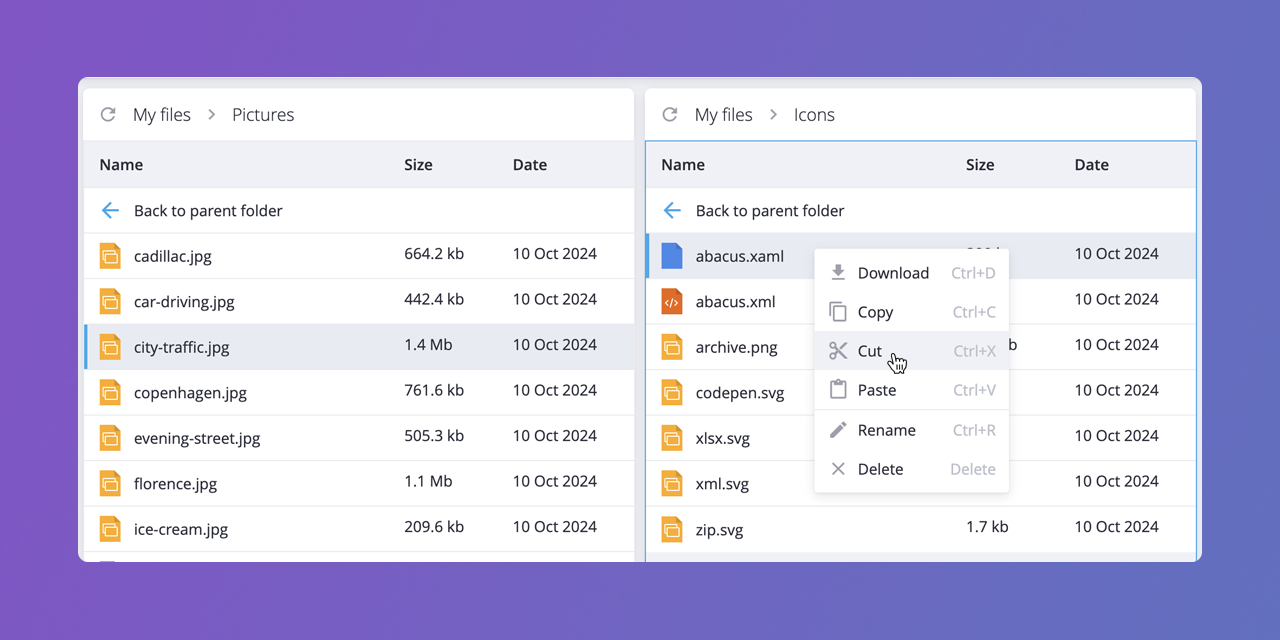Select file name archive.png

737,347
